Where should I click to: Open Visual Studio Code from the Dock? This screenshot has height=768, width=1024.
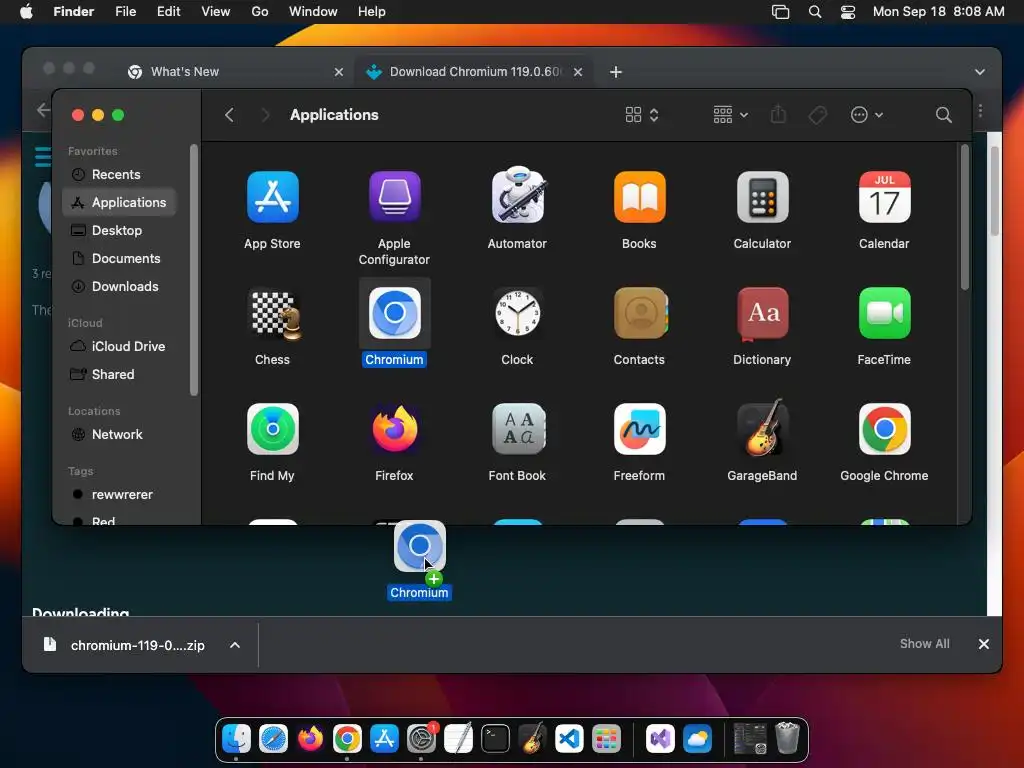coord(569,739)
